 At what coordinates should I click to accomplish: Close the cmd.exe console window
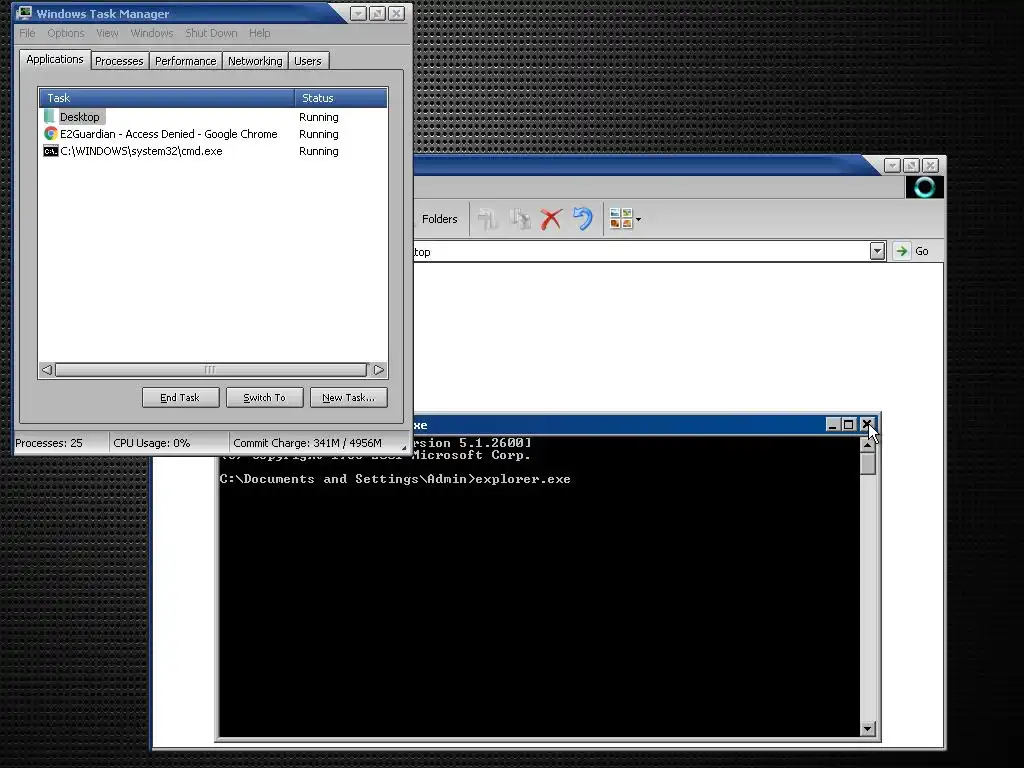pos(867,424)
